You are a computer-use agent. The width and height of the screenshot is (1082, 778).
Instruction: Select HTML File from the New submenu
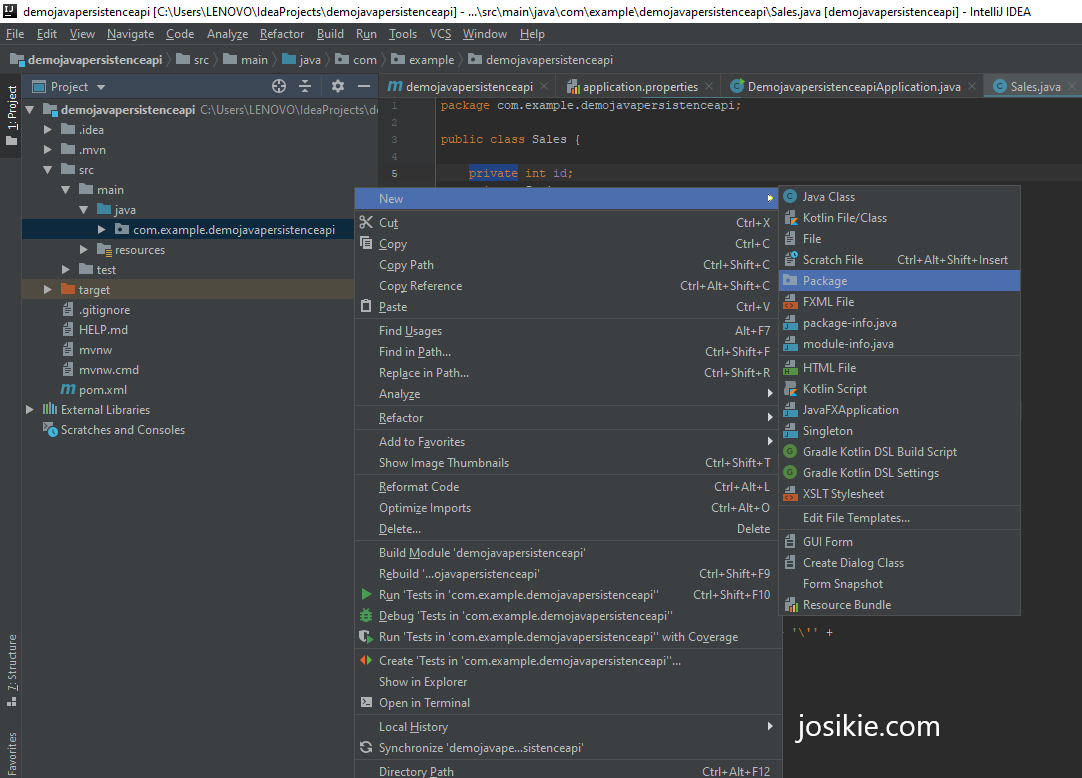826,367
